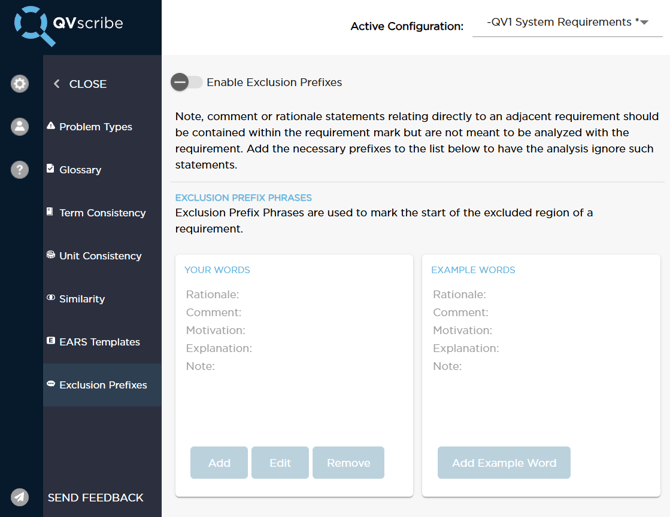Click the Problem Types warning icon
Image resolution: width=670 pixels, height=517 pixels.
(x=51, y=127)
